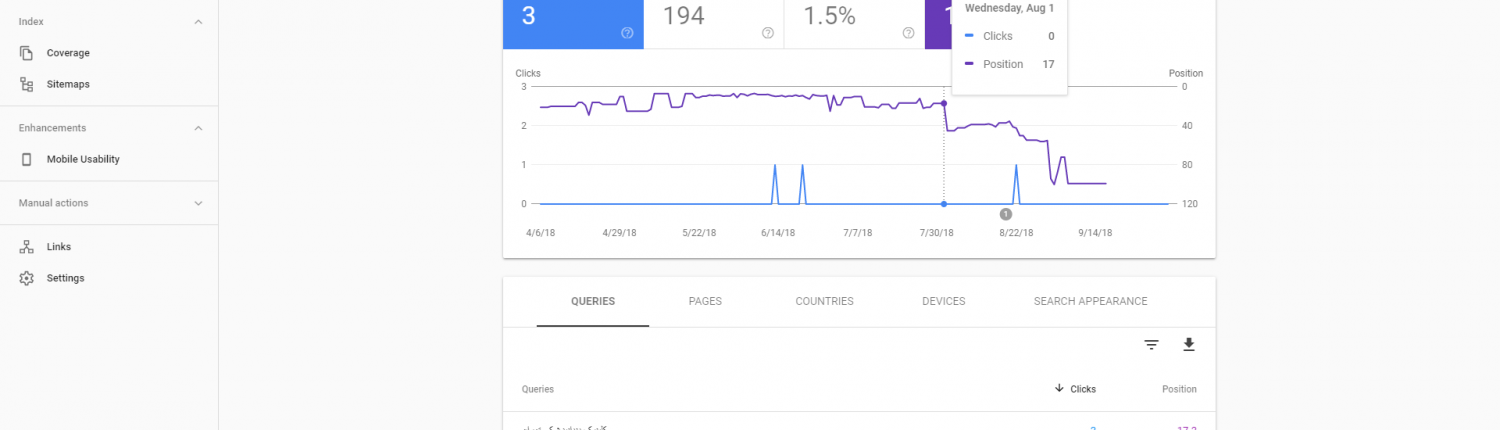Click the annotation marker on chart timeline
Viewport: 1500px width, 430px height.
pos(1006,214)
